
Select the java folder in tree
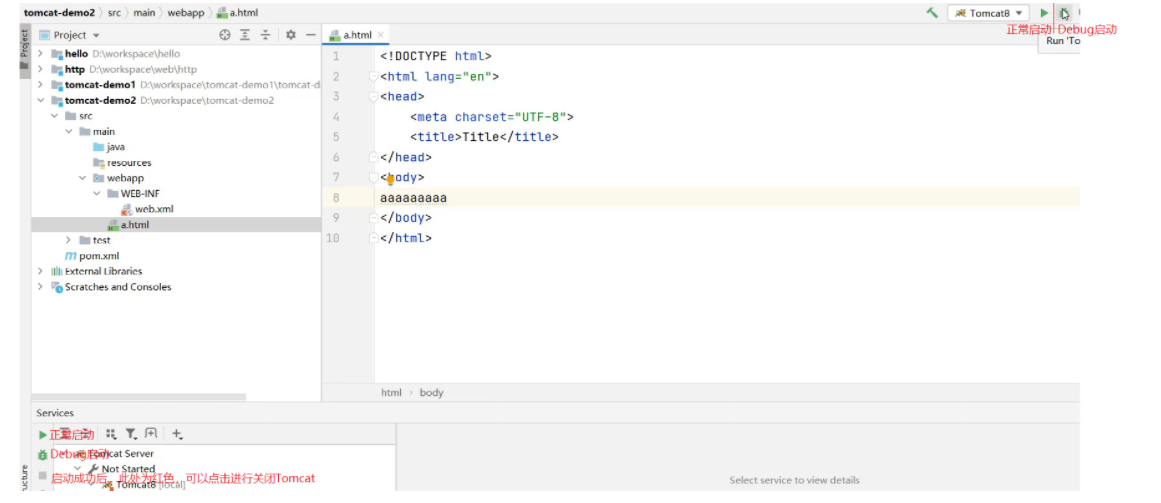[109, 147]
